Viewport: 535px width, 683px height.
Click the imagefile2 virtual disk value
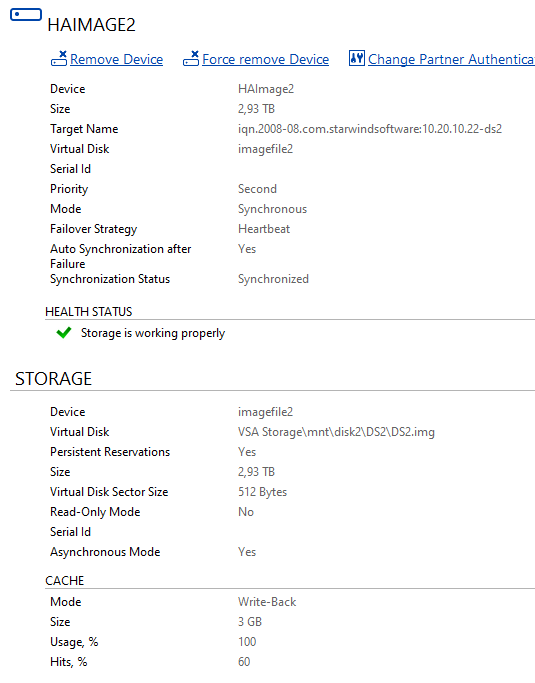265,149
